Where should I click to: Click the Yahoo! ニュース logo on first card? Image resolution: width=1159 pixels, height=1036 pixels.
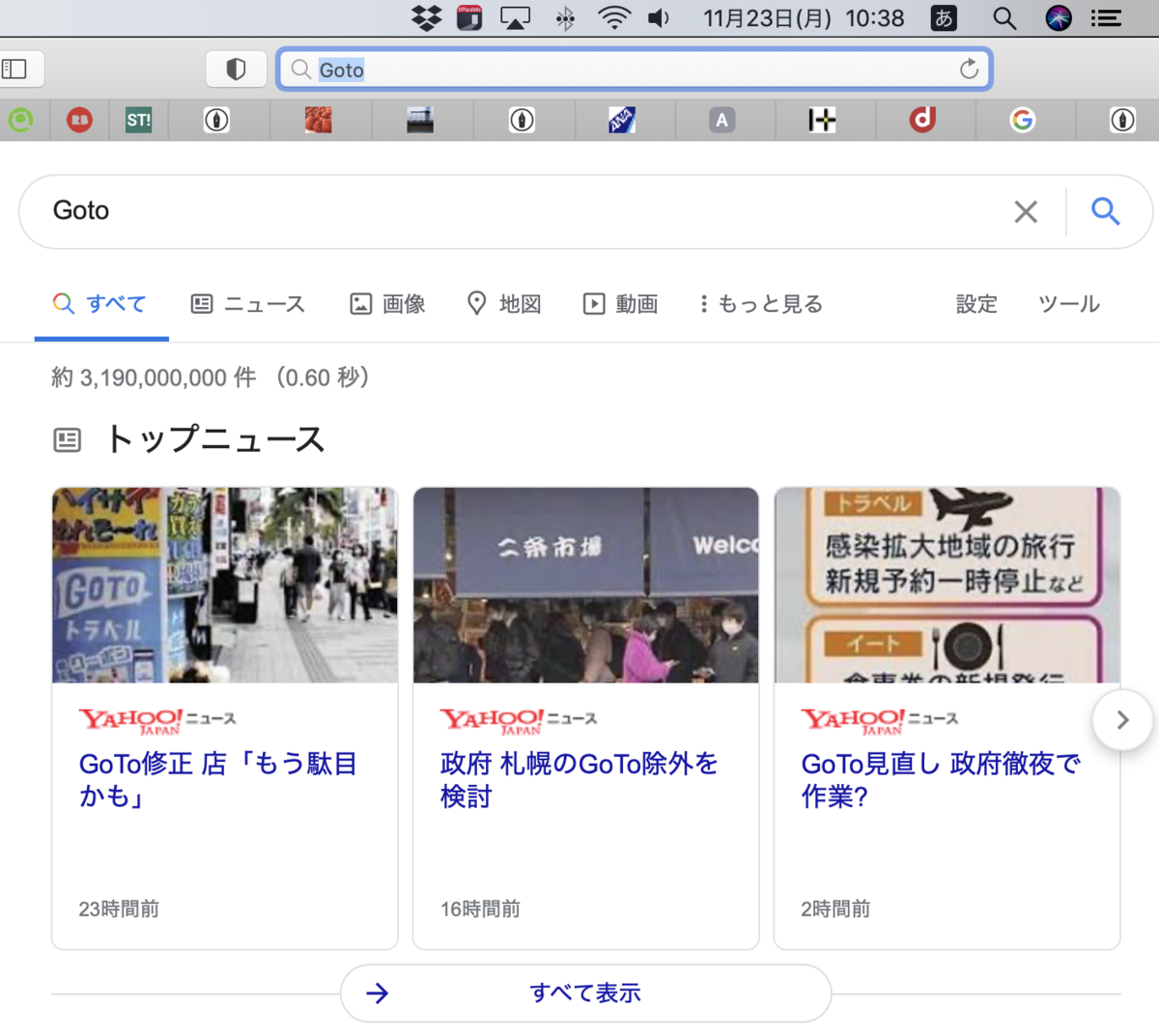pos(157,720)
